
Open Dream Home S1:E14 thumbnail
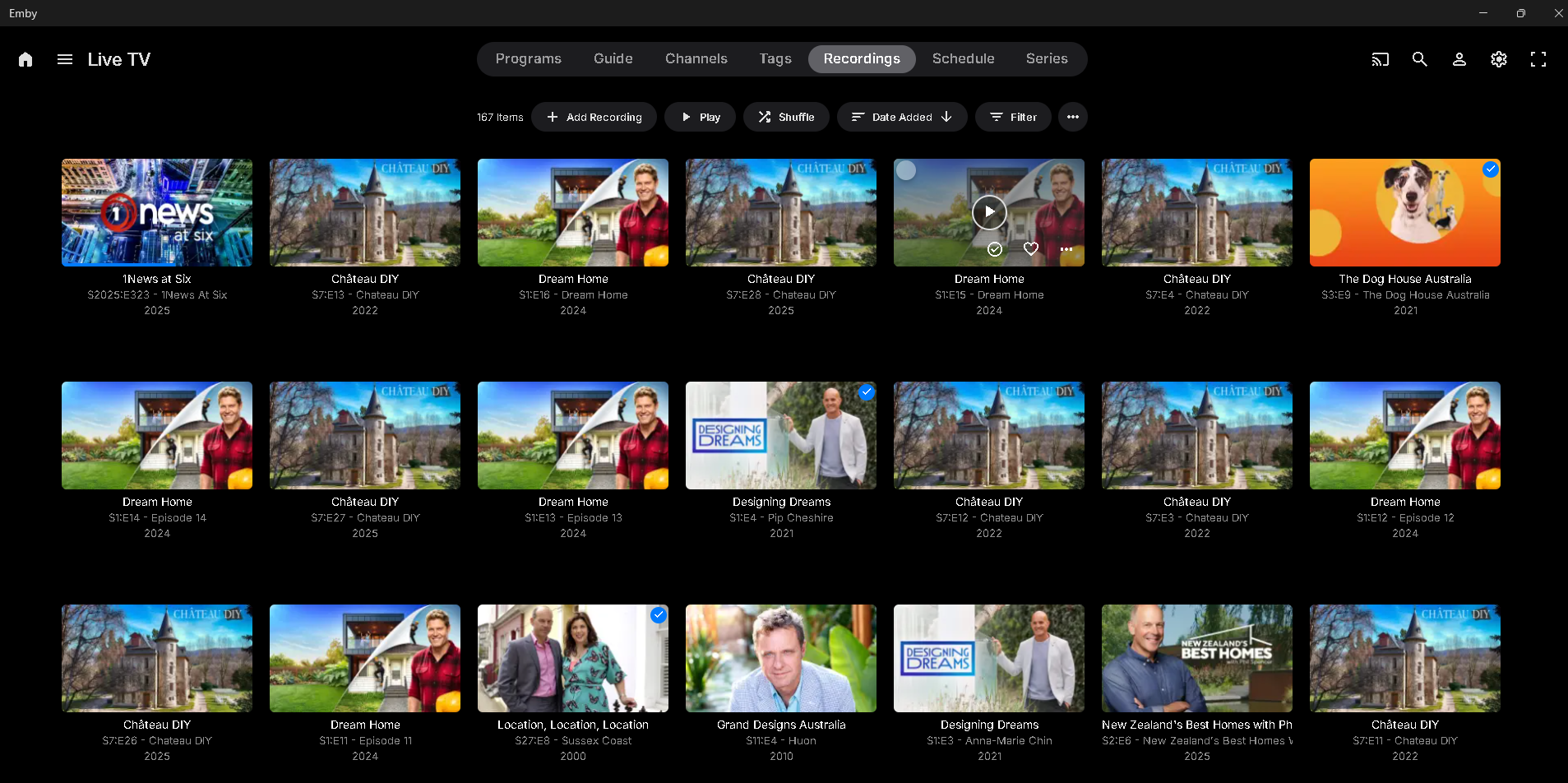157,435
